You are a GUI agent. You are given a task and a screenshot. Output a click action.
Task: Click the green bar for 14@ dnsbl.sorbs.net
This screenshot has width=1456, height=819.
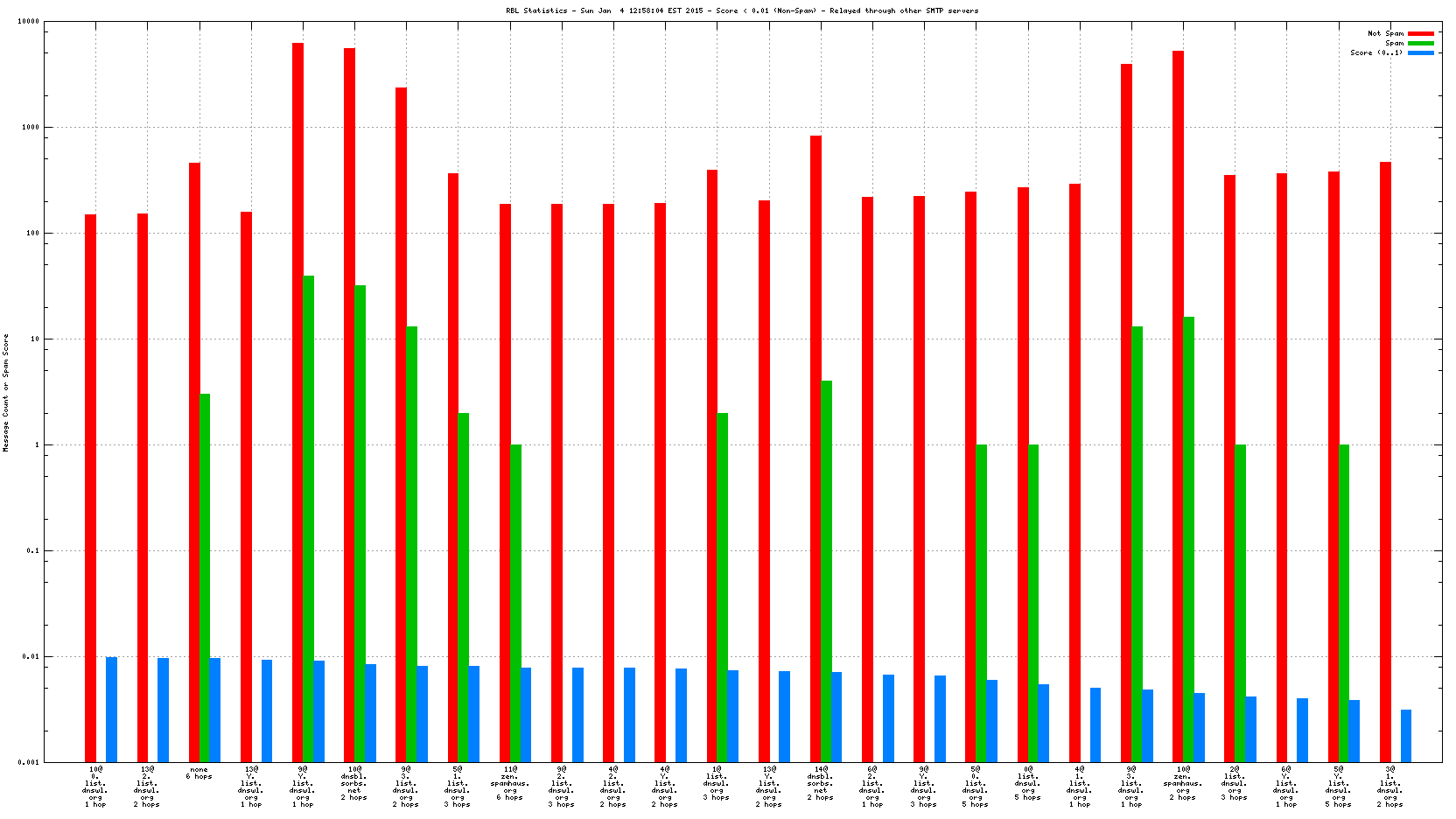click(826, 570)
